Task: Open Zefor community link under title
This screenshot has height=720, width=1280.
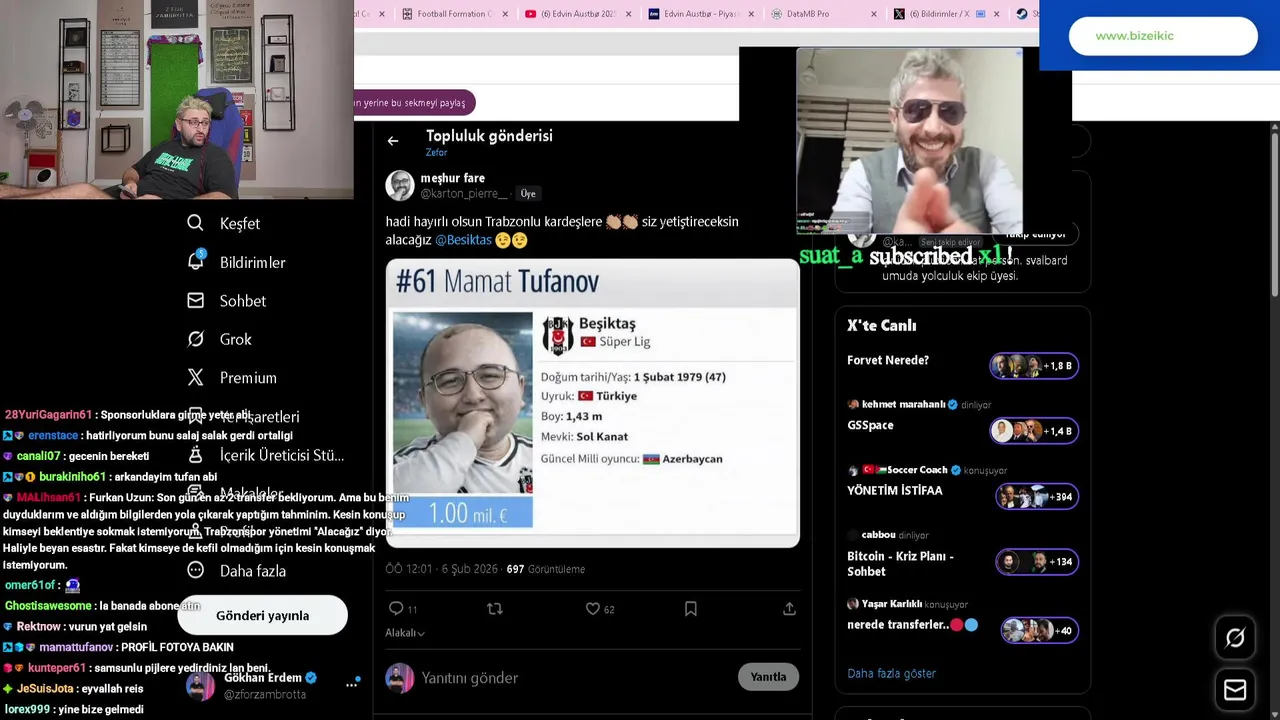Action: click(x=436, y=153)
